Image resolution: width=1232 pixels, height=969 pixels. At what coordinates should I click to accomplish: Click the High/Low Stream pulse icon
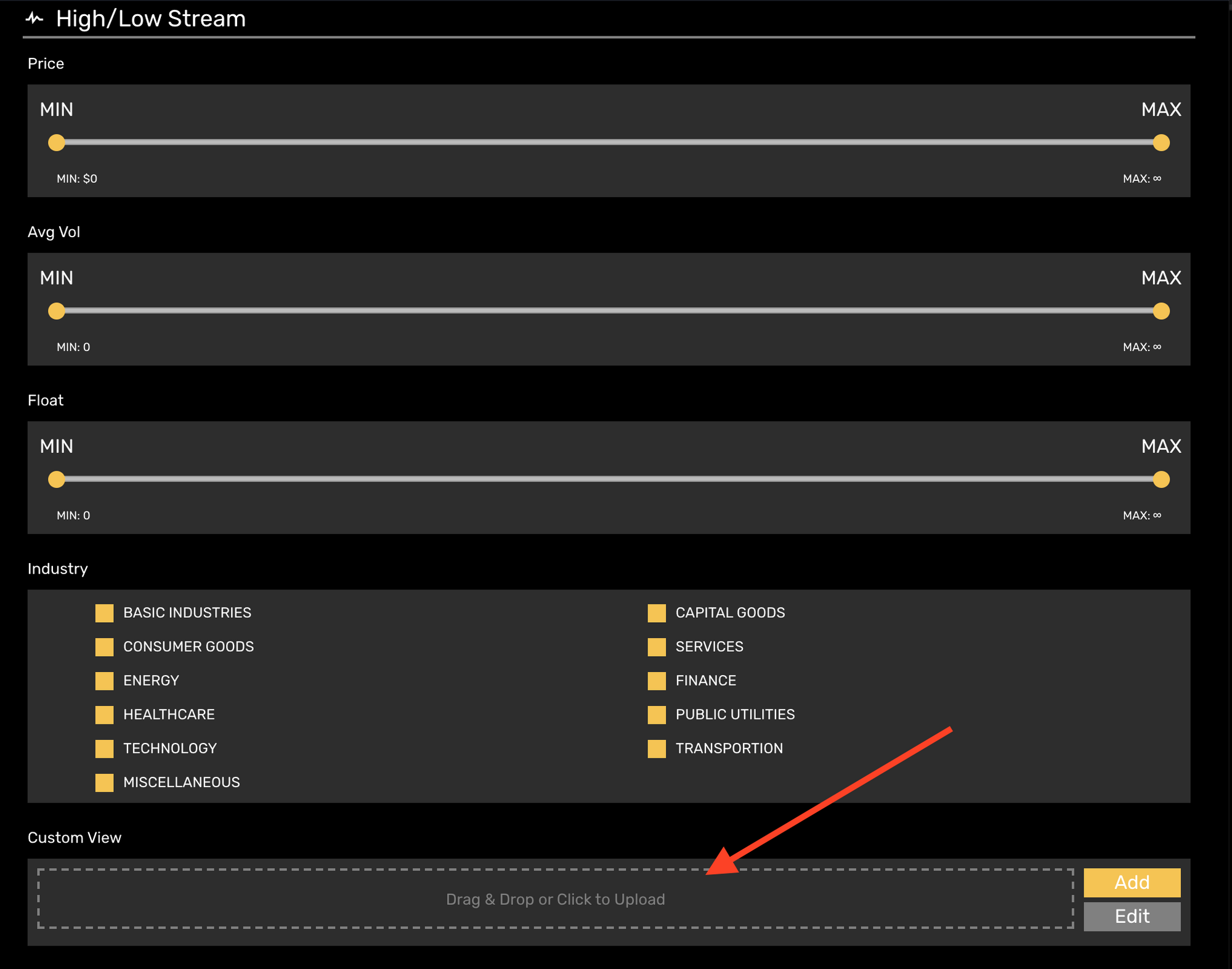[34, 18]
